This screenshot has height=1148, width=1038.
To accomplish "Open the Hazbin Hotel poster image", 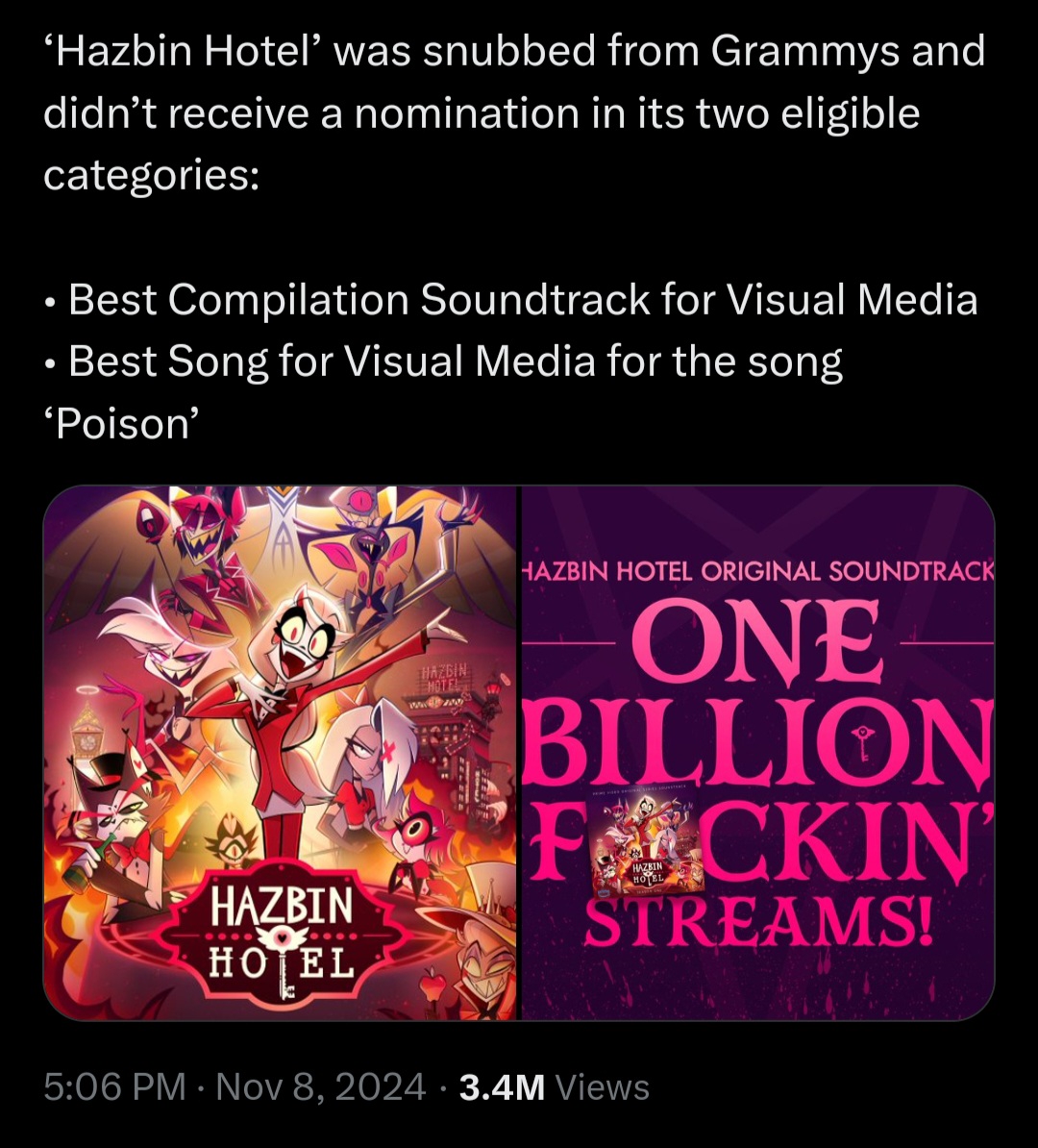I will tap(281, 753).
